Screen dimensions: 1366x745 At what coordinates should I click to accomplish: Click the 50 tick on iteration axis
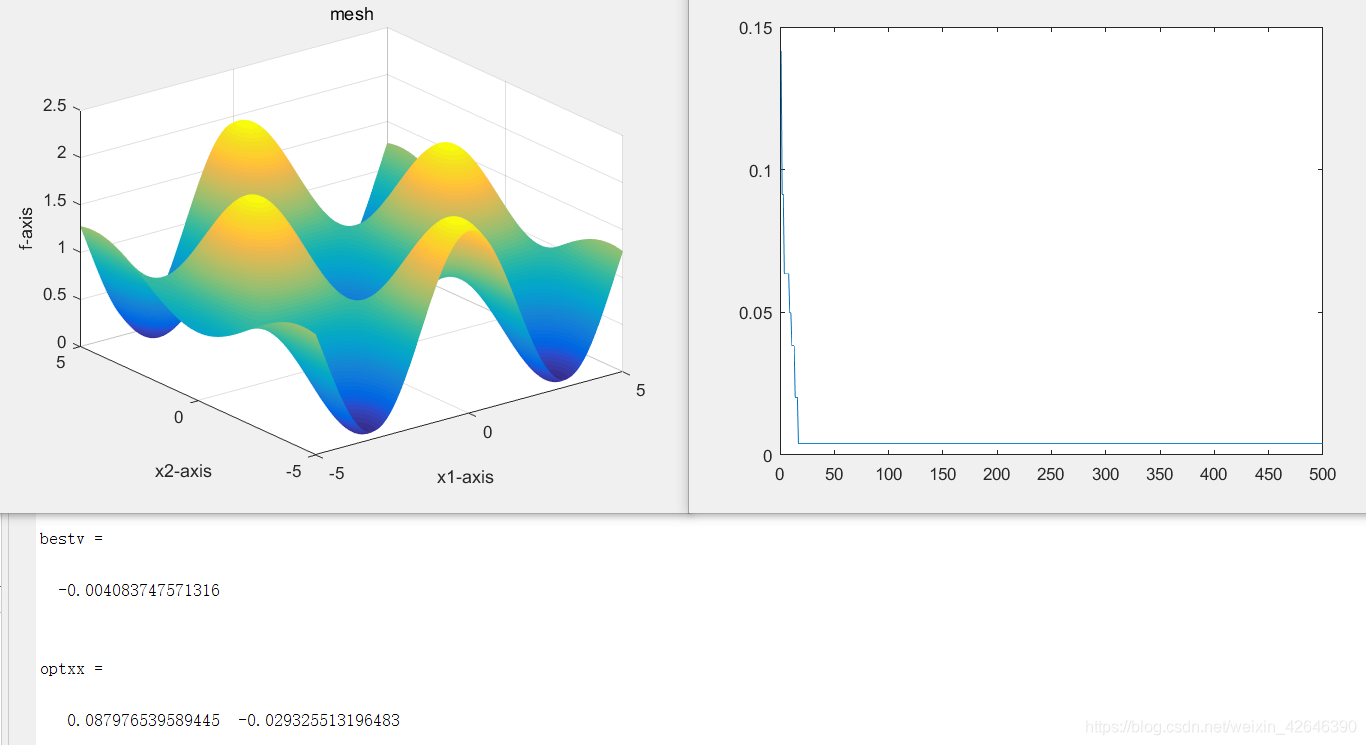click(x=834, y=475)
